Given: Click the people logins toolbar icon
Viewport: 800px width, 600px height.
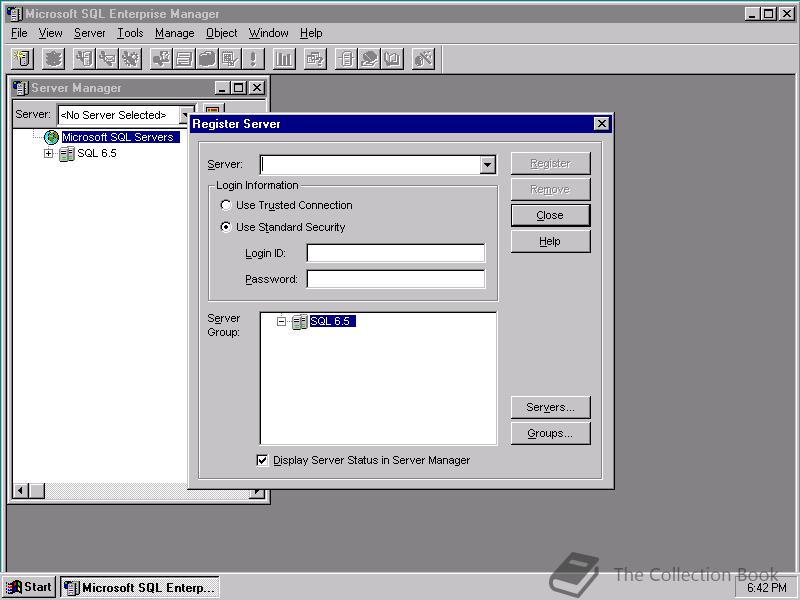Looking at the screenshot, I should [x=161, y=59].
